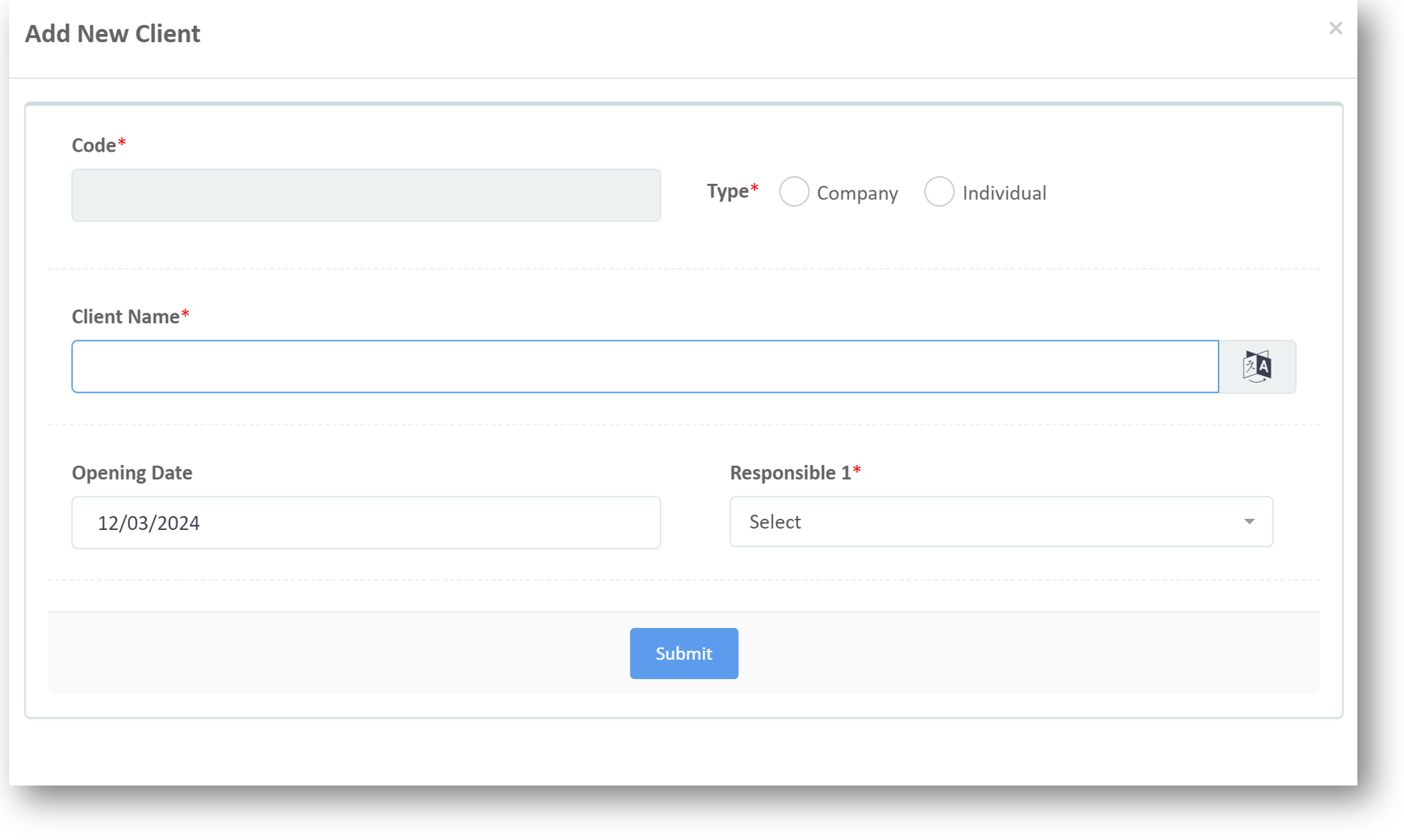This screenshot has height=840, width=1404.
Task: Click the 'Responsible 1' field label
Action: 790,473
